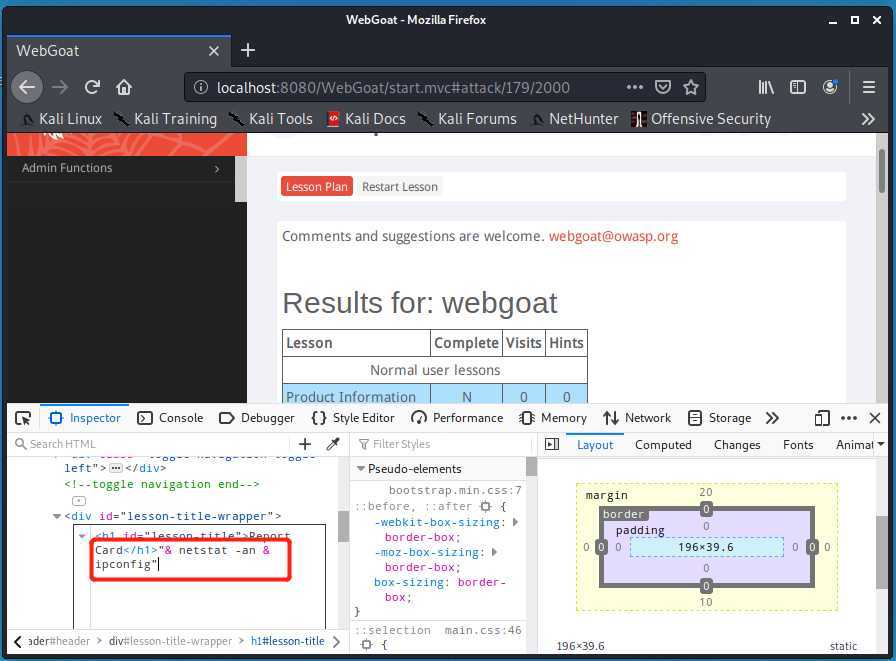The width and height of the screenshot is (896, 661).
Task: Click the Filter Styles field
Action: [443, 444]
